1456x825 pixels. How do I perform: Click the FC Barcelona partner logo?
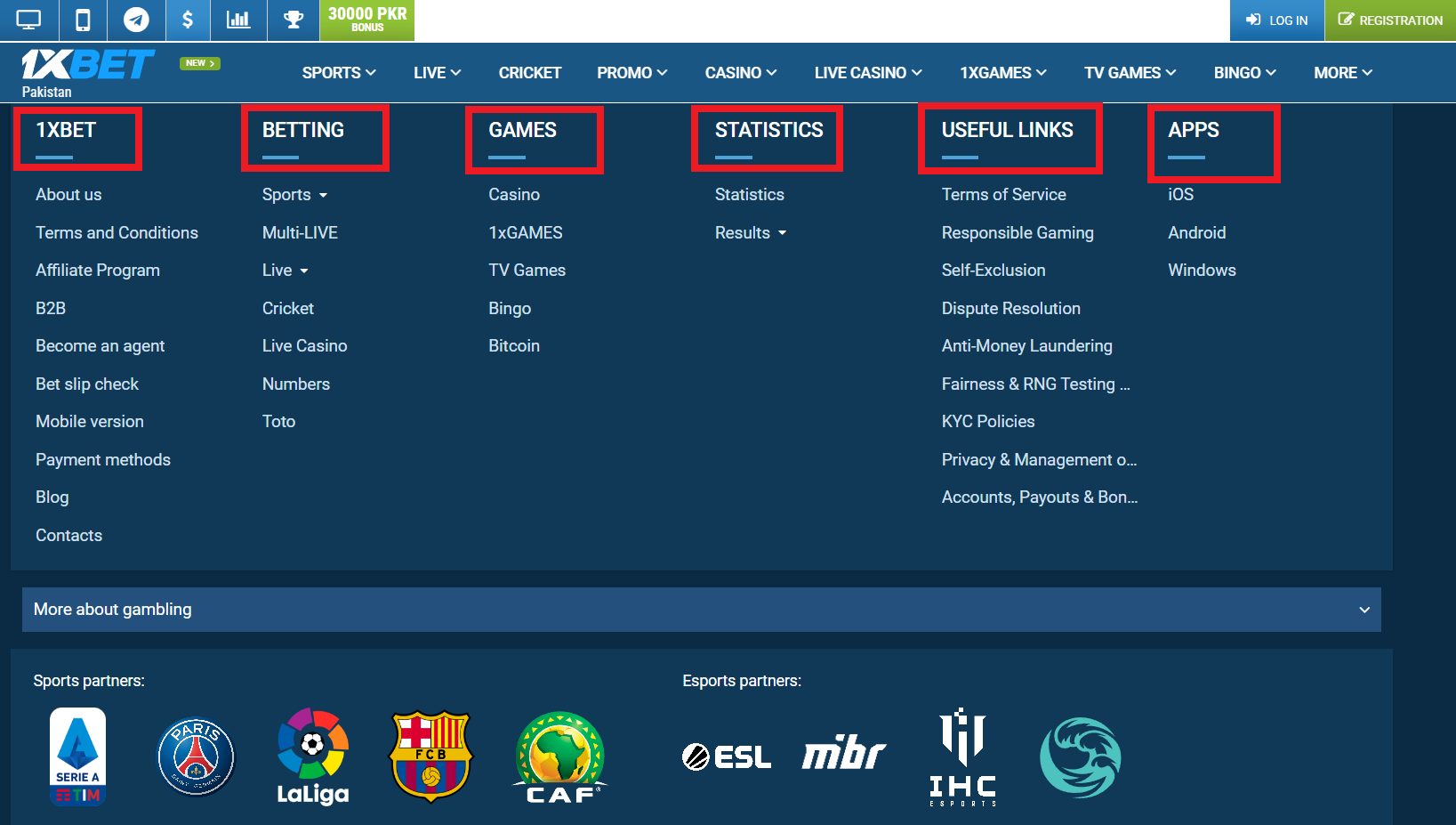[431, 756]
